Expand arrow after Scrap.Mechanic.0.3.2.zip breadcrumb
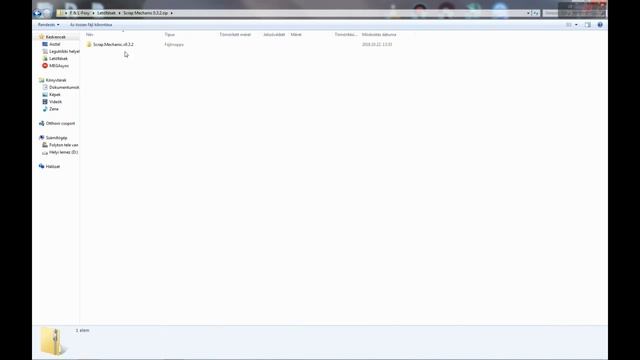 point(171,13)
